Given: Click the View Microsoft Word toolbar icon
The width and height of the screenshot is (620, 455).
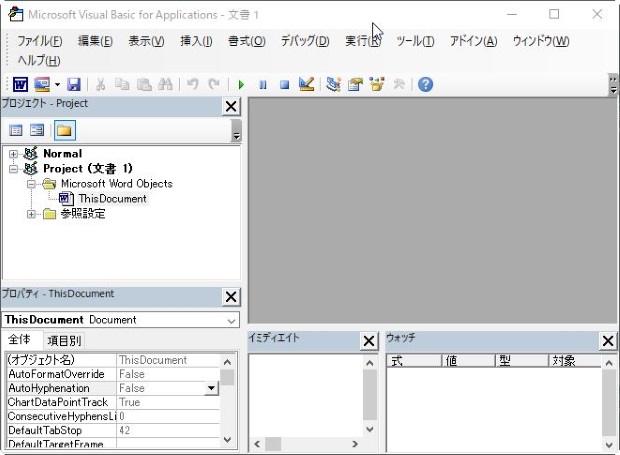Looking at the screenshot, I should [x=20, y=84].
